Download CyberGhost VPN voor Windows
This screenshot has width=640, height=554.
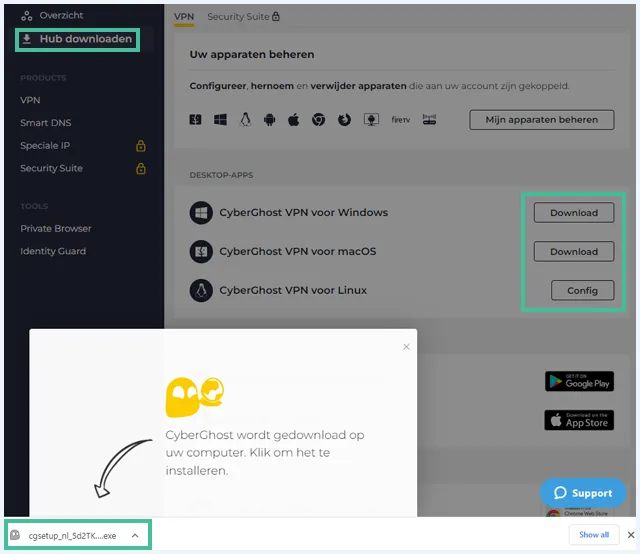573,213
